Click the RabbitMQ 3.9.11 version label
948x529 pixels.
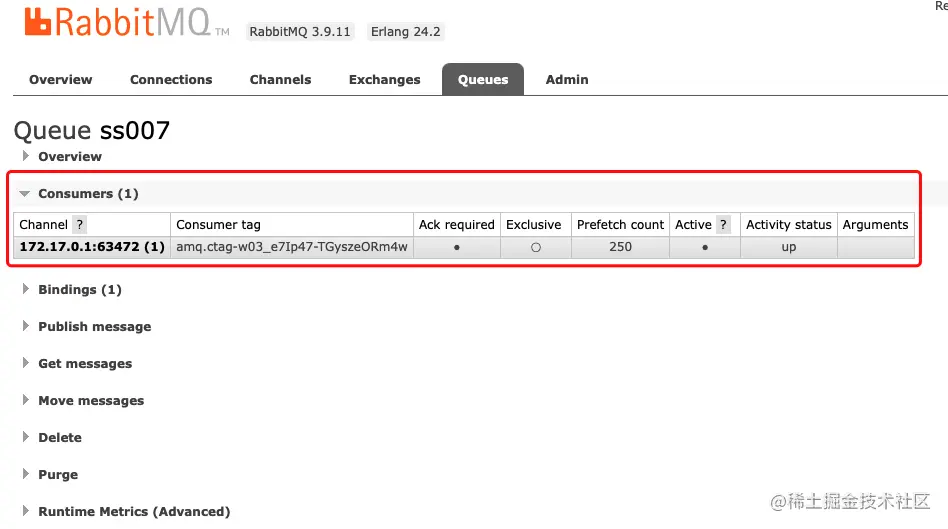pyautogui.click(x=300, y=31)
